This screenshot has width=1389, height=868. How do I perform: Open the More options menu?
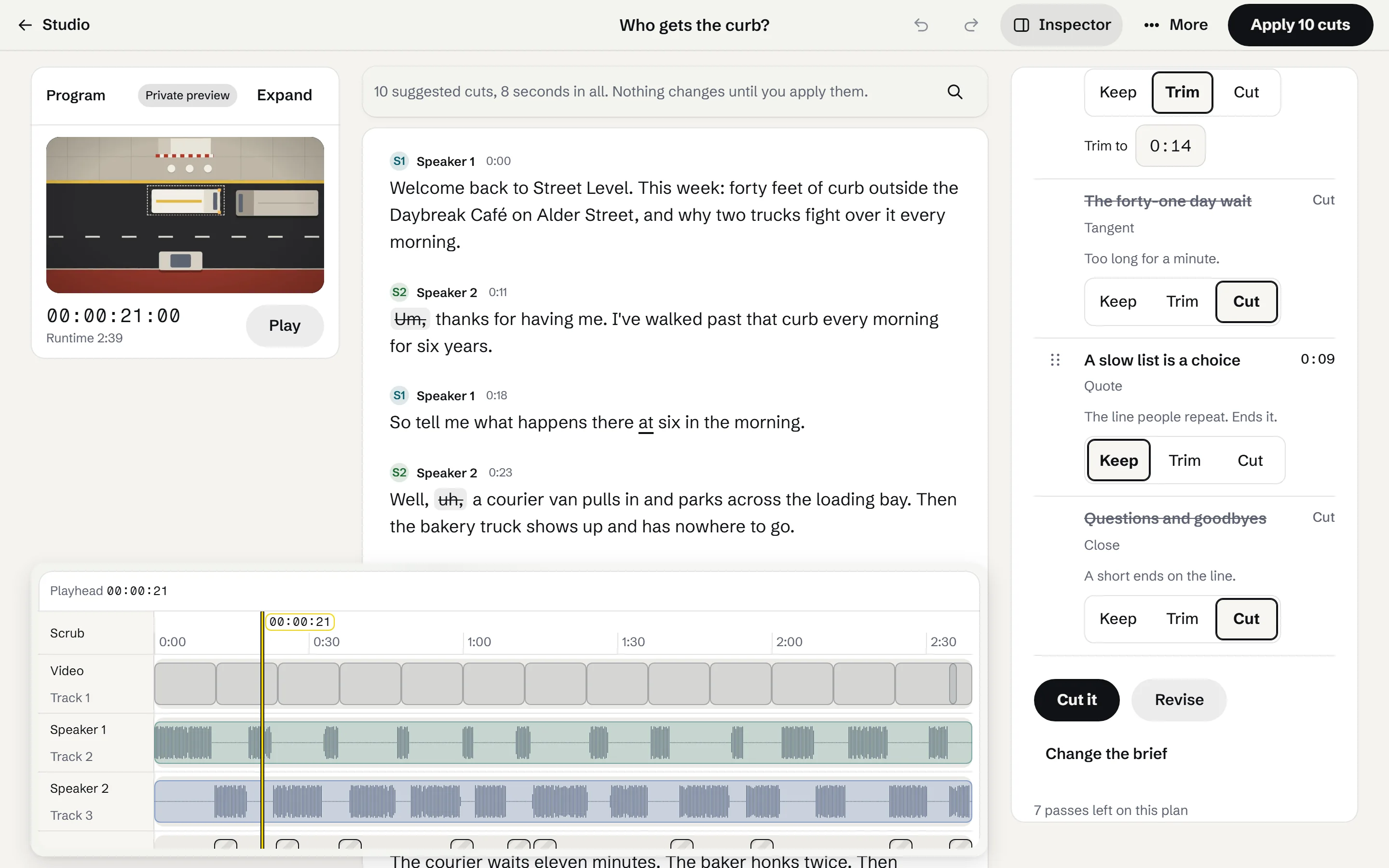(1175, 25)
